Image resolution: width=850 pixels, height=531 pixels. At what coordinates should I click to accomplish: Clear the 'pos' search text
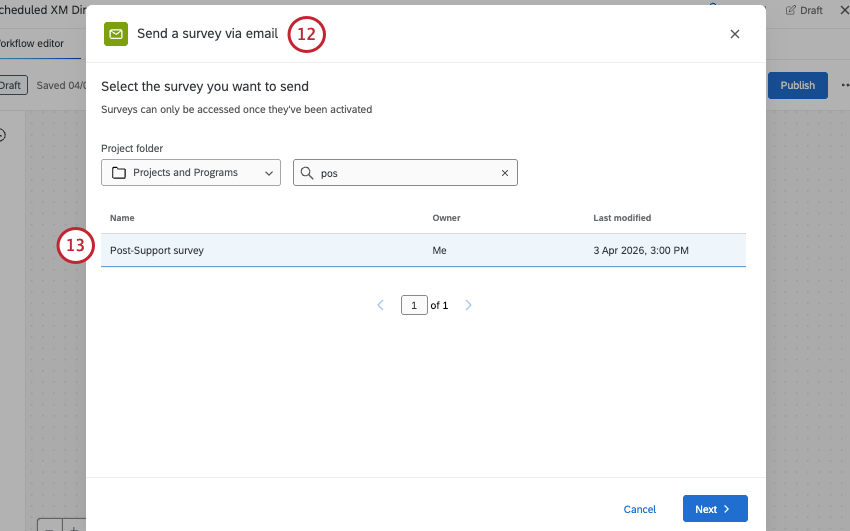click(x=505, y=173)
